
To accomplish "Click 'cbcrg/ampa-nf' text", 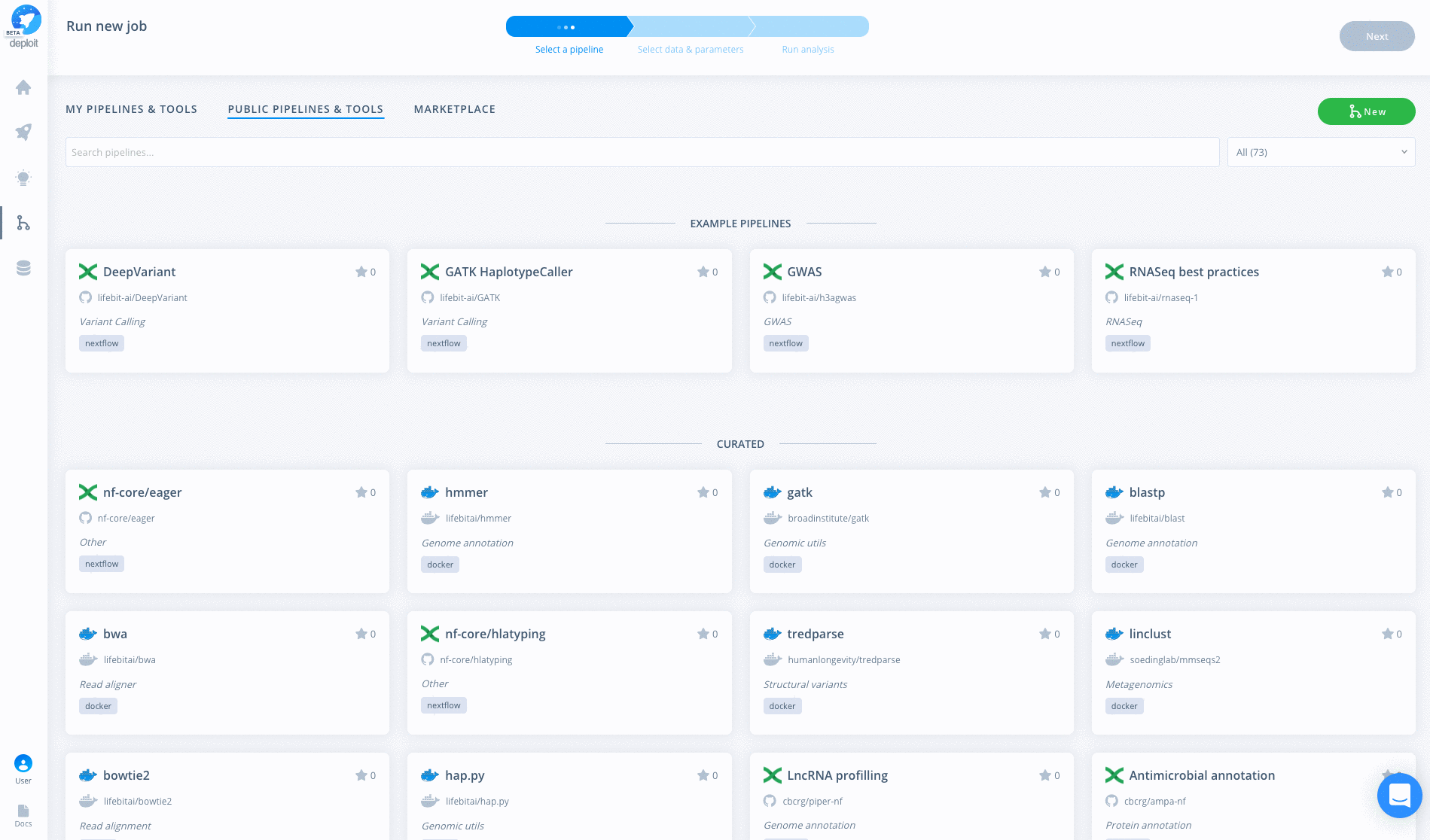I will (1154, 802).
